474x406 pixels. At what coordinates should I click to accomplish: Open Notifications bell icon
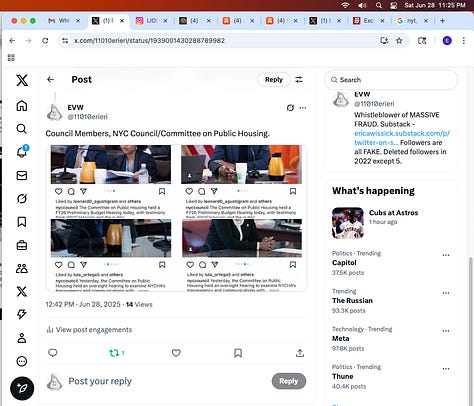click(22, 152)
